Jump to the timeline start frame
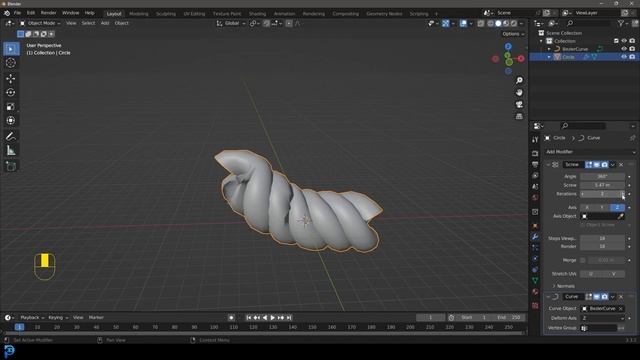This screenshot has width=640, height=360. click(249, 318)
